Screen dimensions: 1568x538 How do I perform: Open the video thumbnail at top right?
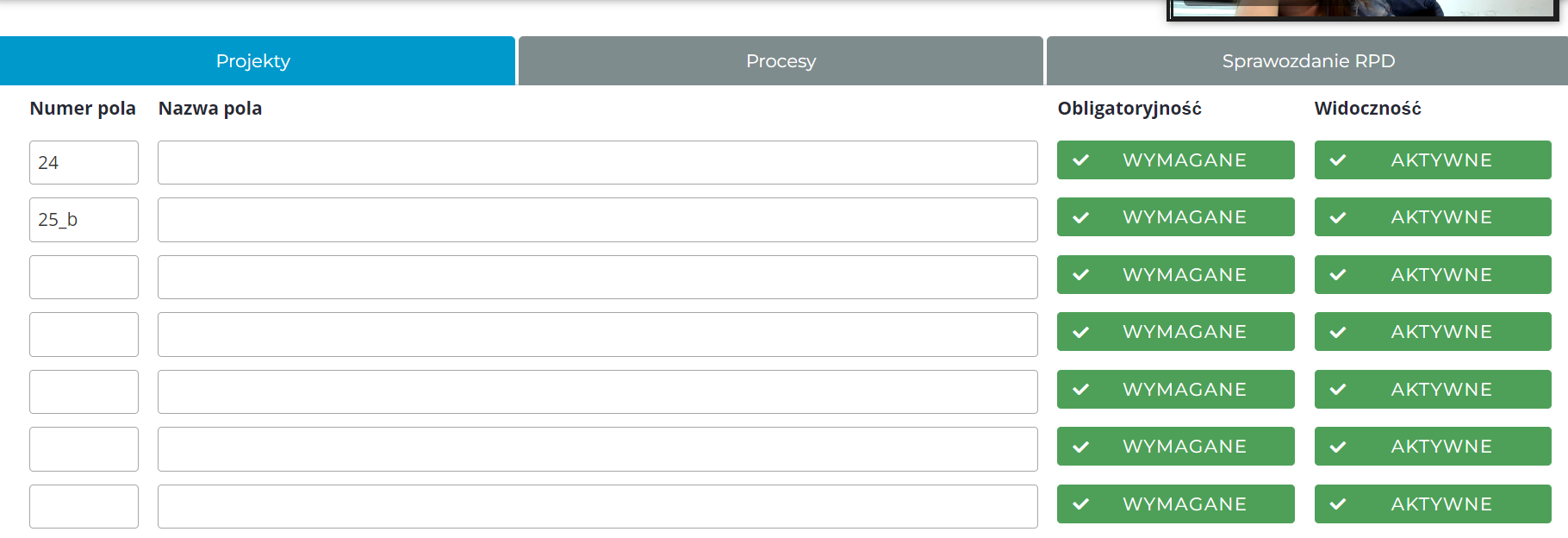1366,9
